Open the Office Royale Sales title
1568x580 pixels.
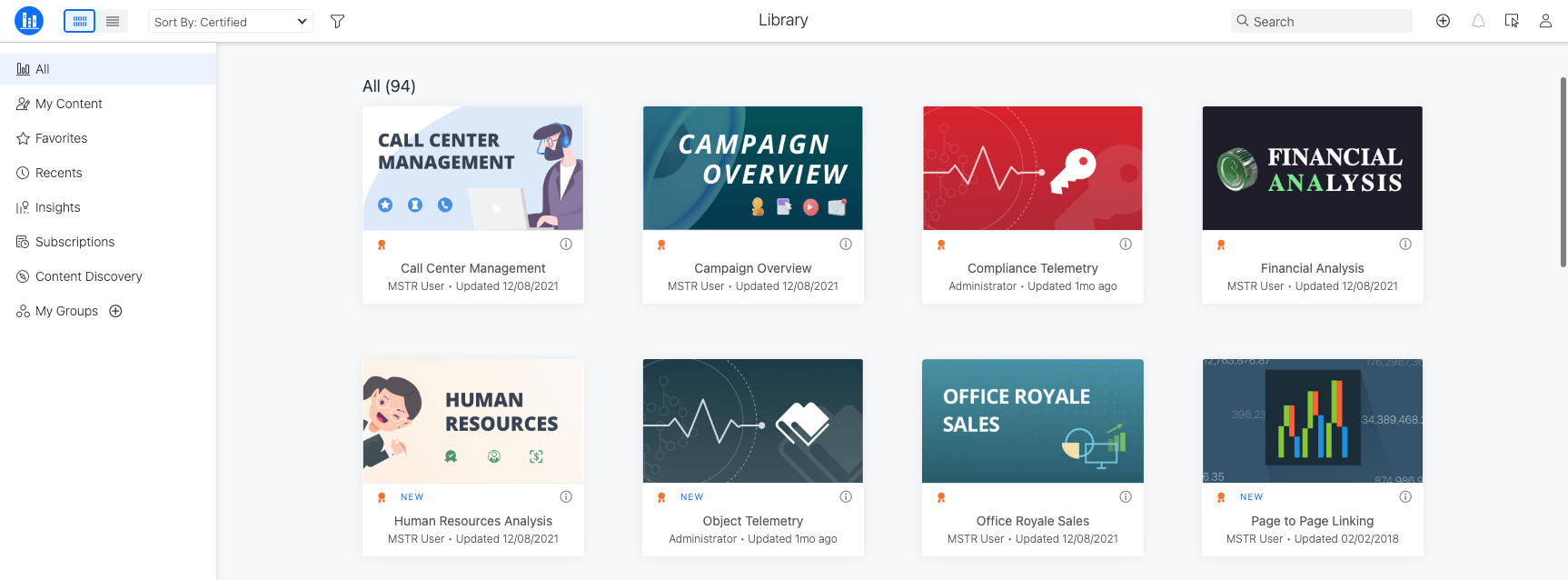pyautogui.click(x=1032, y=521)
